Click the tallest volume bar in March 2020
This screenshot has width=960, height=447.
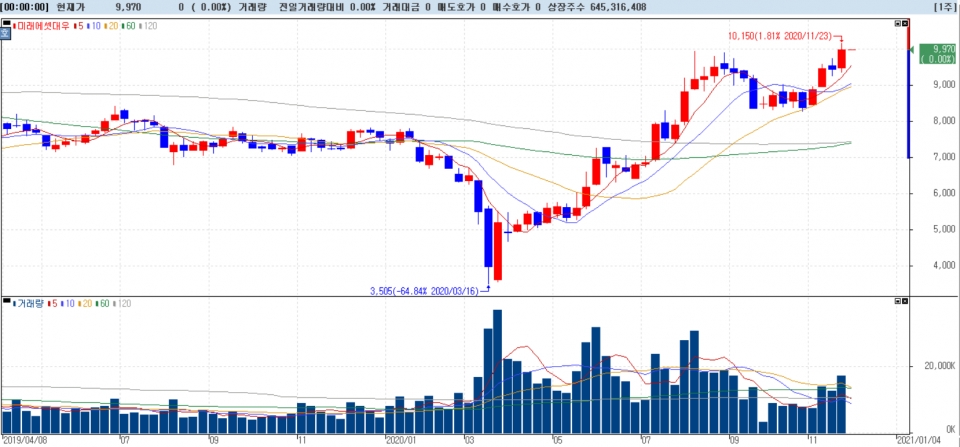[497, 372]
